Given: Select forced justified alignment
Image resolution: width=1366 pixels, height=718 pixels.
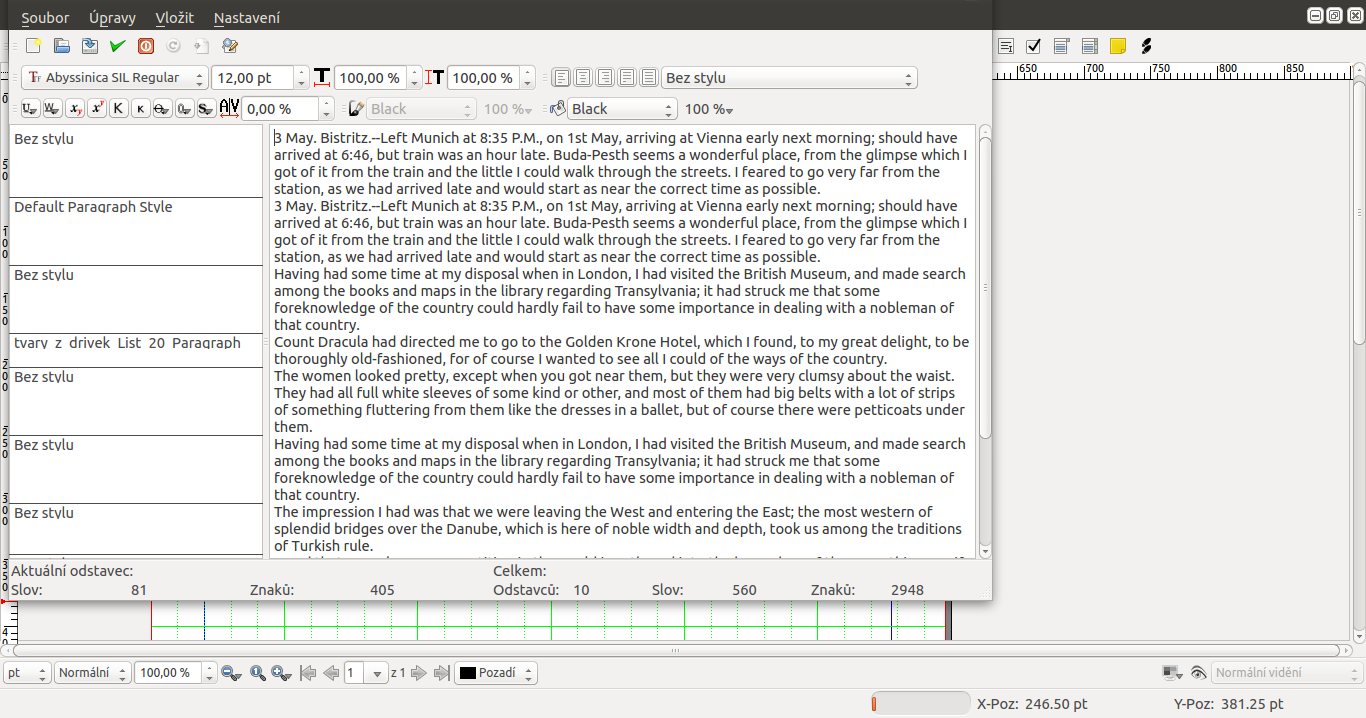Looking at the screenshot, I should [649, 77].
